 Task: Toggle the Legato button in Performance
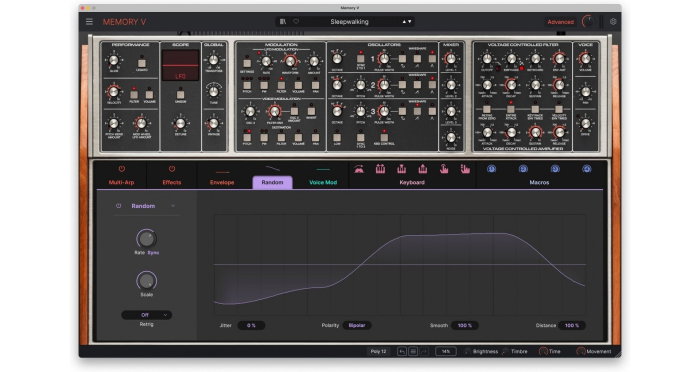(x=142, y=63)
